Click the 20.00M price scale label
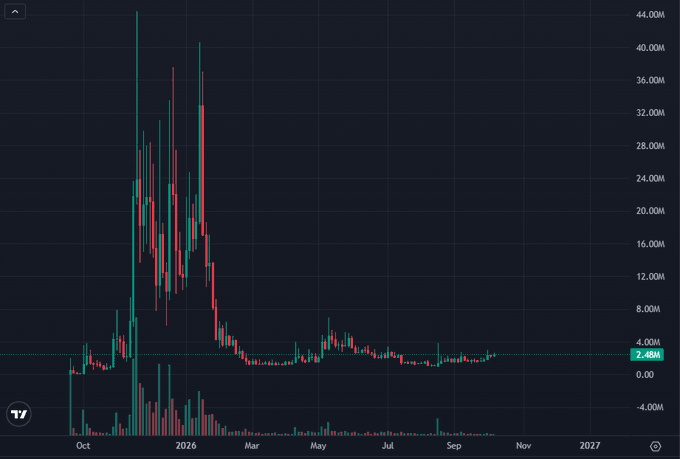The image size is (680, 459). [x=650, y=211]
